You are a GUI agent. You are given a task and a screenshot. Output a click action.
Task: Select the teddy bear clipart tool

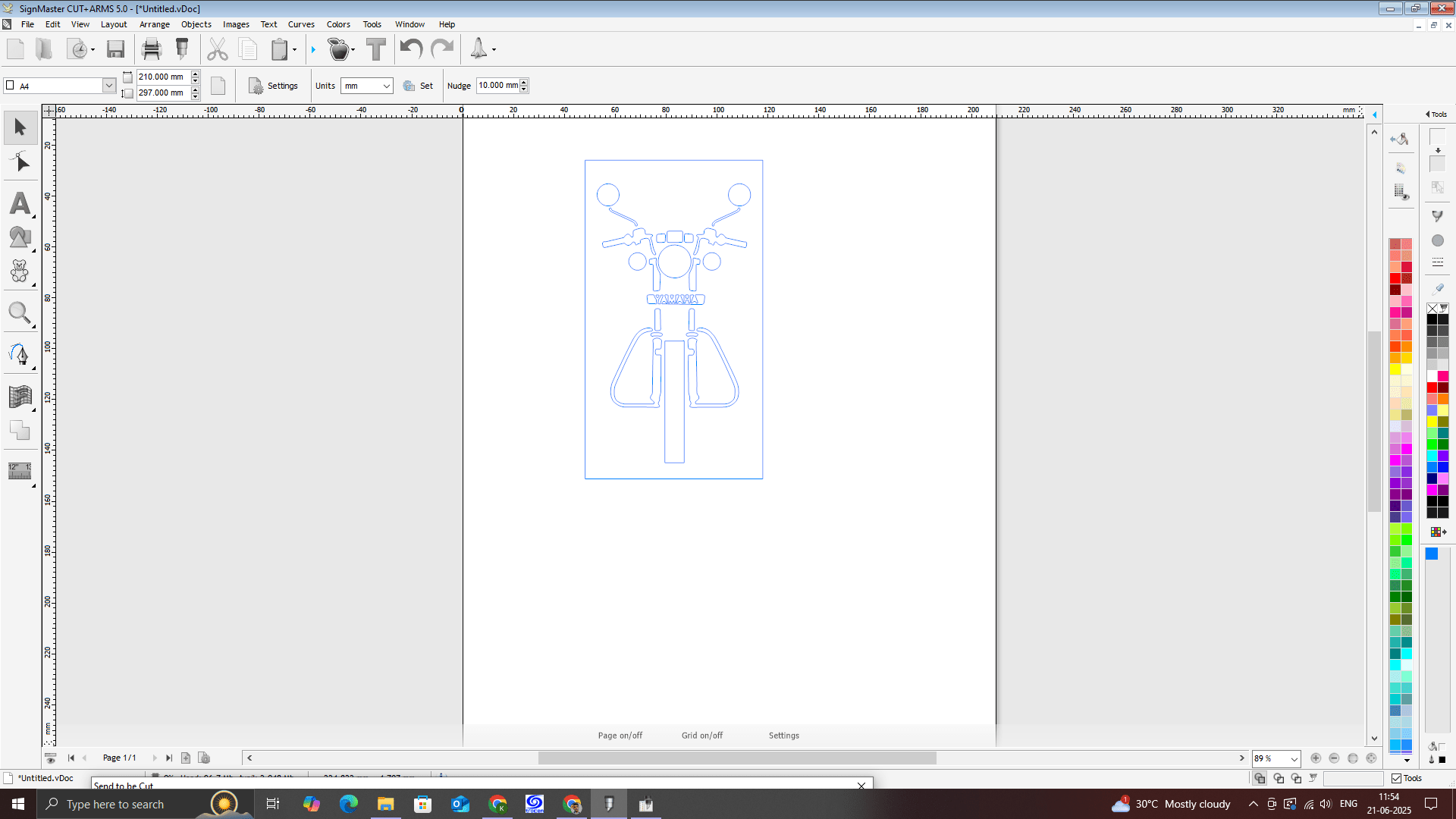coord(20,271)
